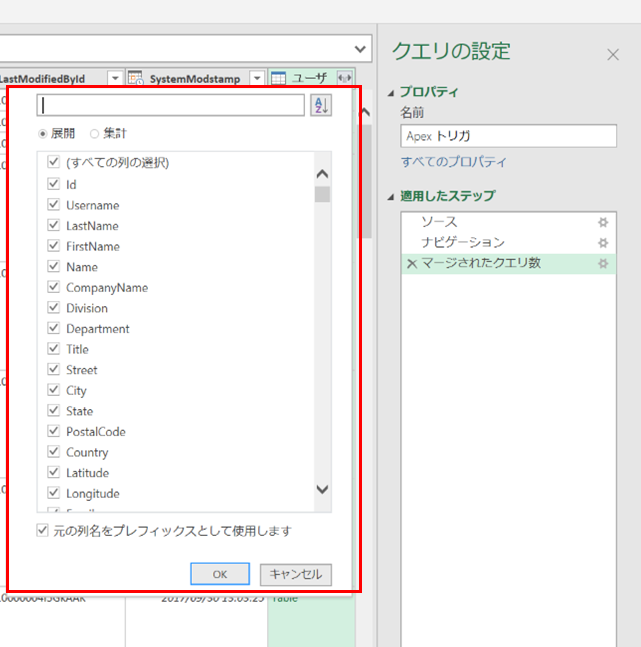Open the すべてのプロパティ link
641x647 pixels.
[x=453, y=162]
